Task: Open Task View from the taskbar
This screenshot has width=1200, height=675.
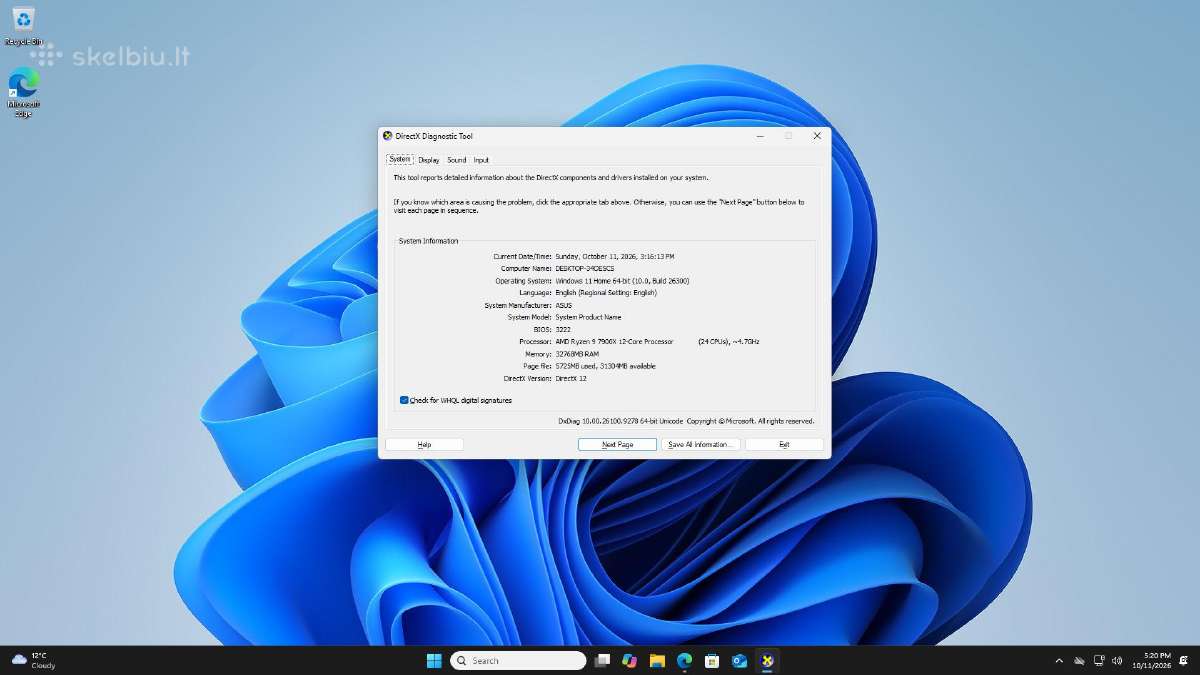Action: (602, 660)
